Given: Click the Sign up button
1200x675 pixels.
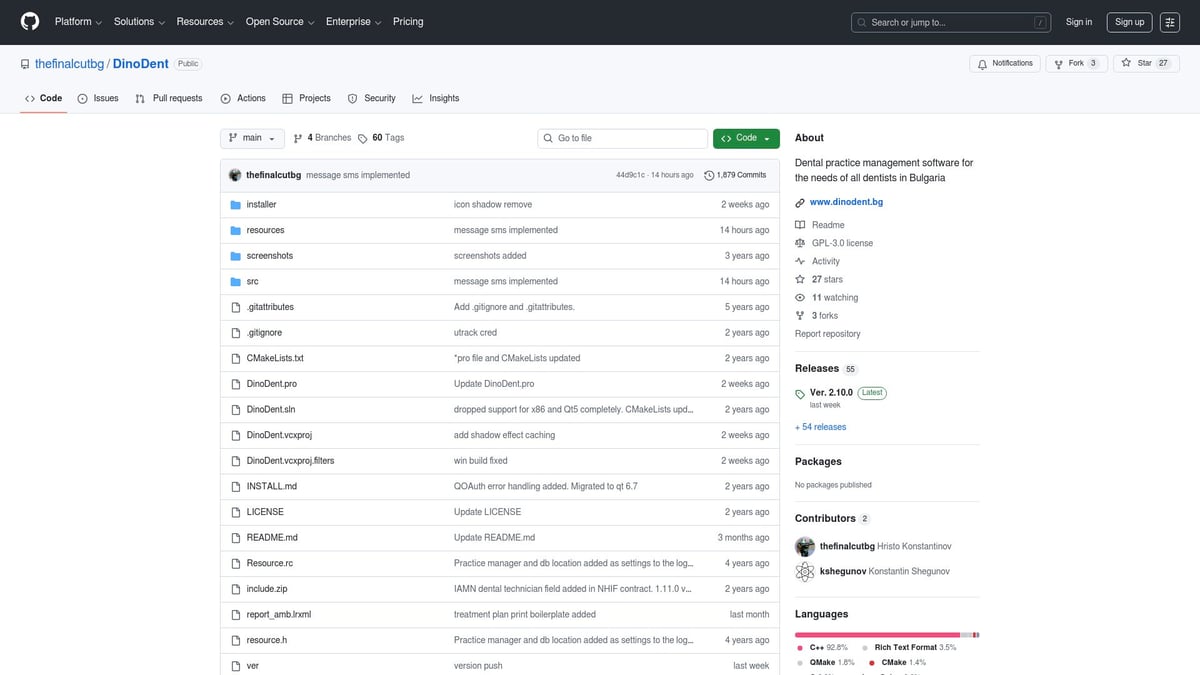Looking at the screenshot, I should click(1129, 22).
